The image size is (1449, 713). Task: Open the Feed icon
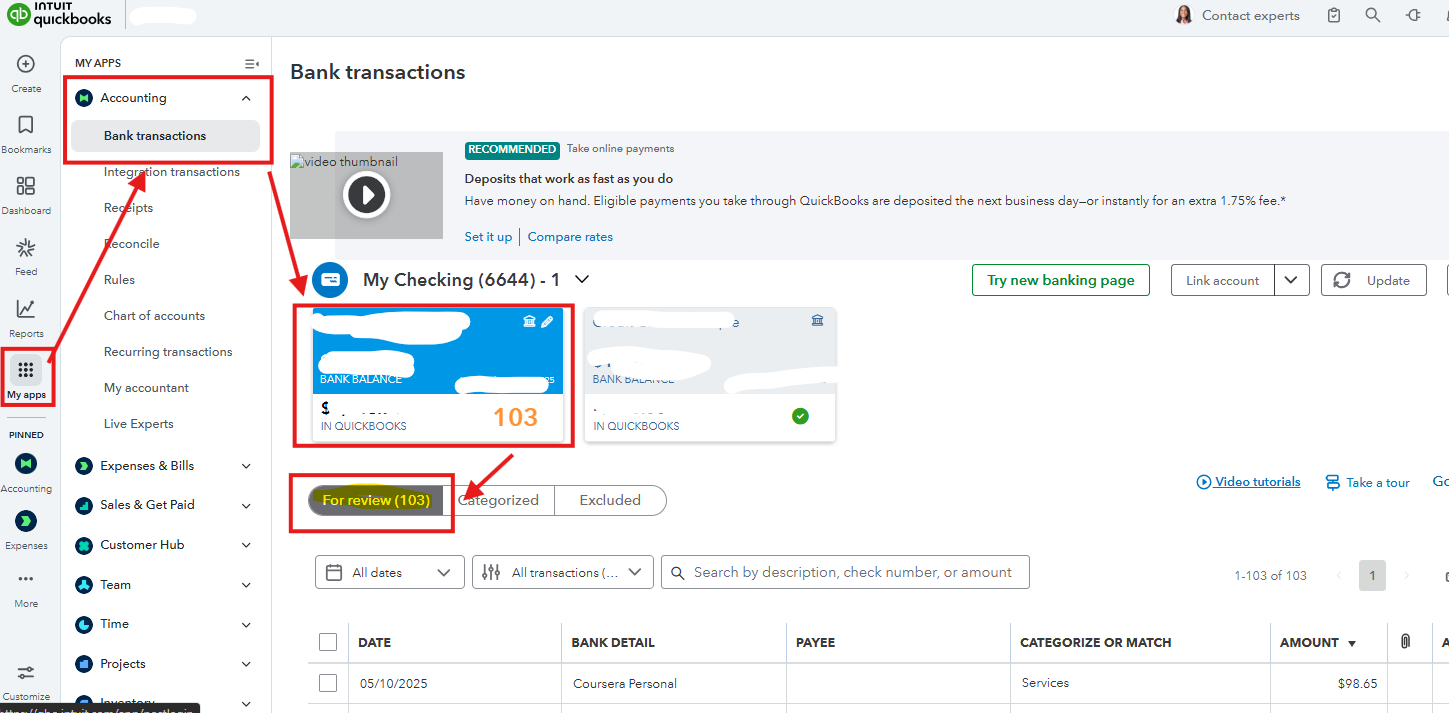26,247
